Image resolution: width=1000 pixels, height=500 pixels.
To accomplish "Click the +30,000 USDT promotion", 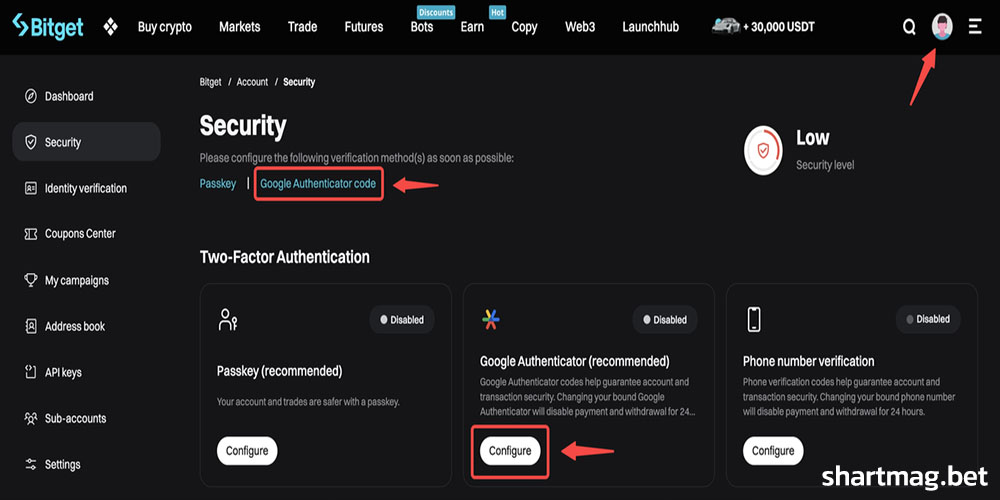I will tap(779, 27).
